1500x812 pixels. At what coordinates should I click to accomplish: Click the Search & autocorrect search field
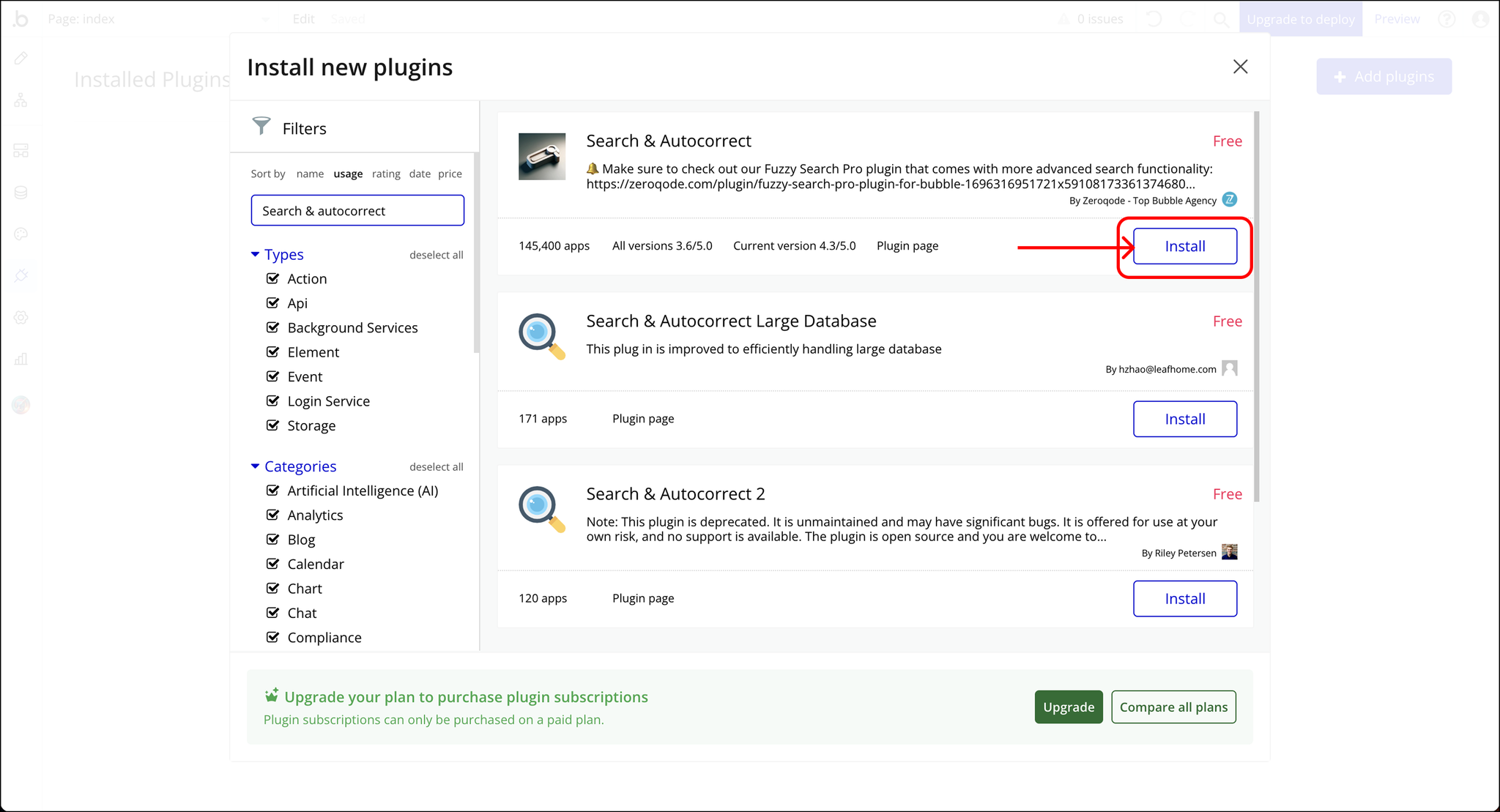(357, 211)
